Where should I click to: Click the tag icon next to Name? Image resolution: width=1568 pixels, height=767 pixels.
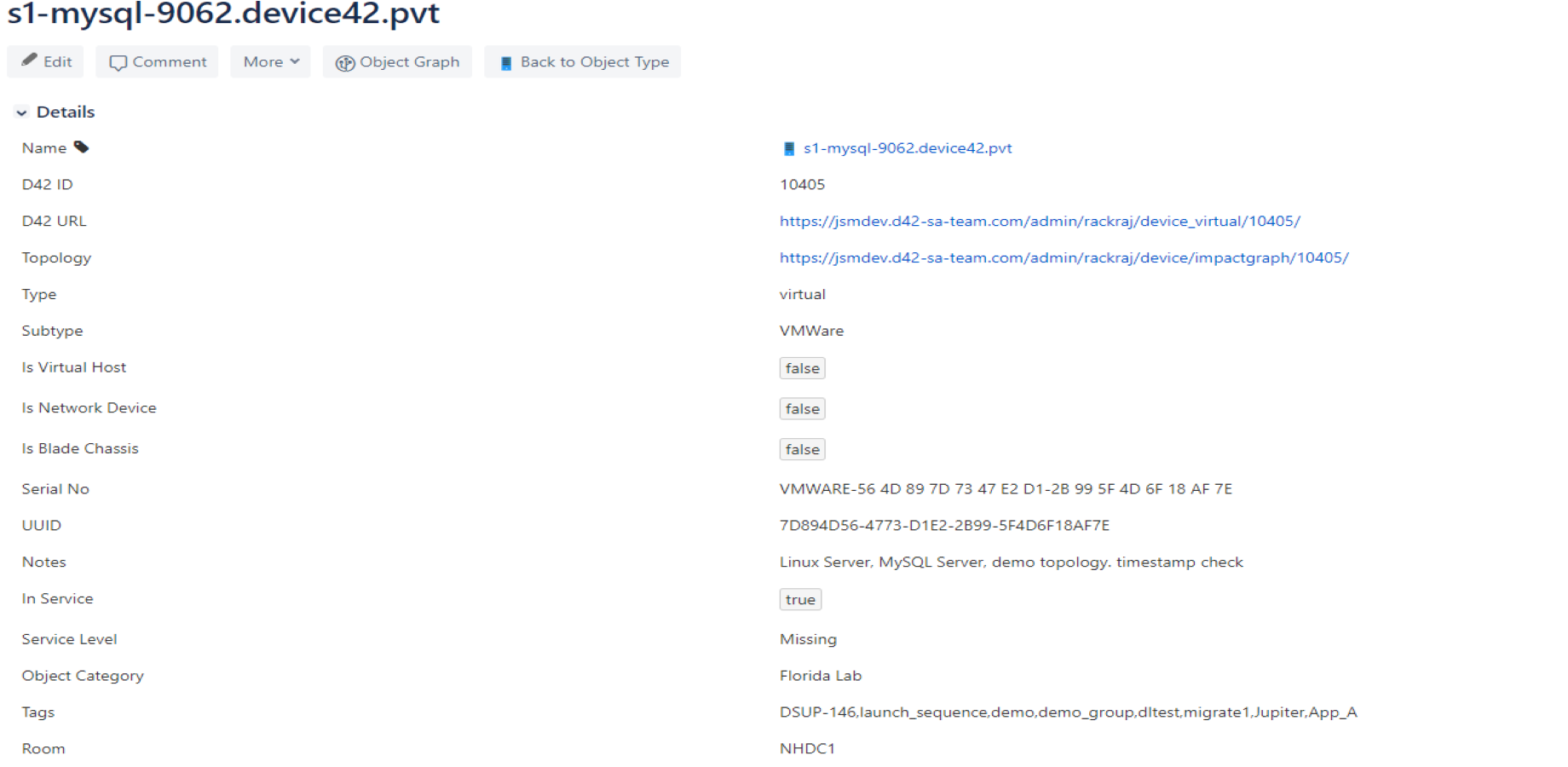(81, 147)
